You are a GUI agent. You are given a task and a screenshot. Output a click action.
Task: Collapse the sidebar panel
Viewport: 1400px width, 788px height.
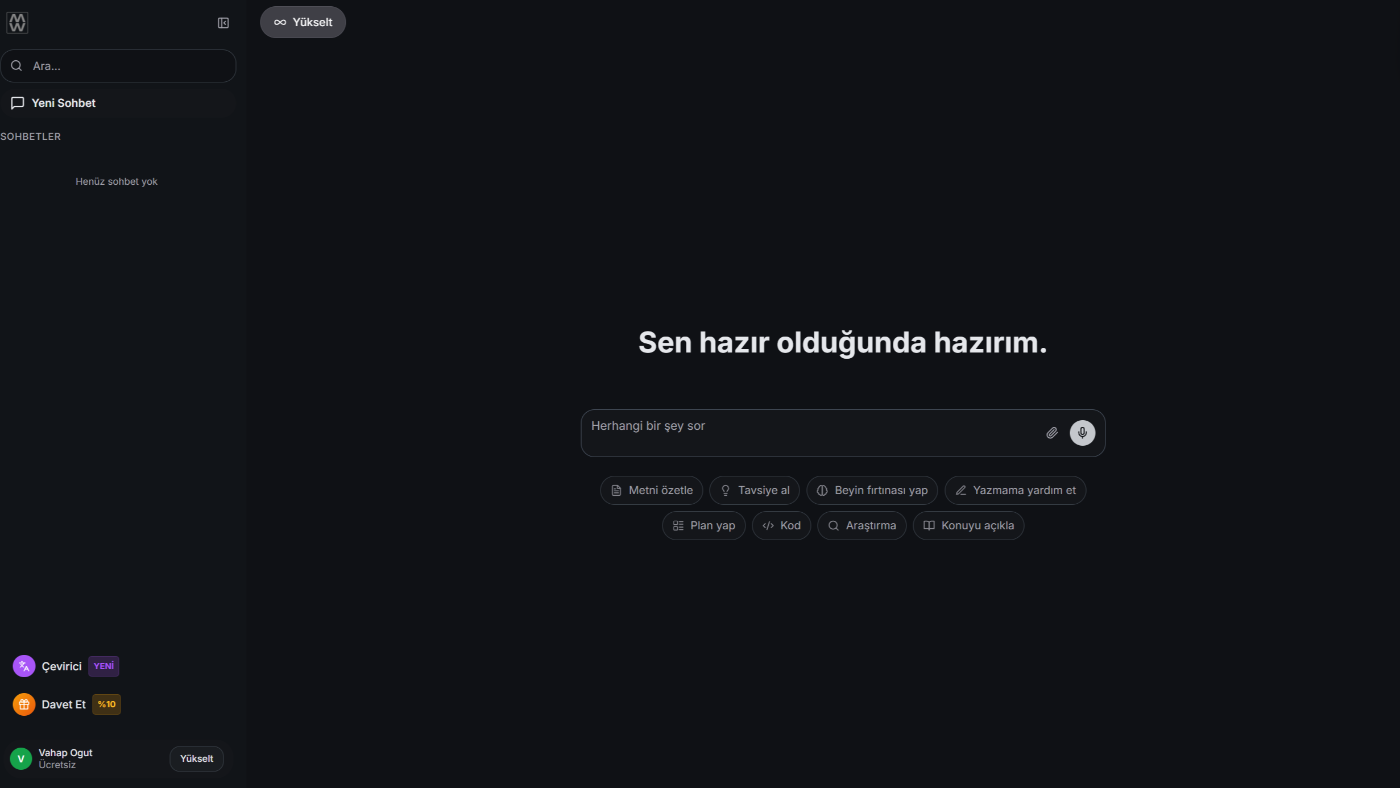(223, 23)
